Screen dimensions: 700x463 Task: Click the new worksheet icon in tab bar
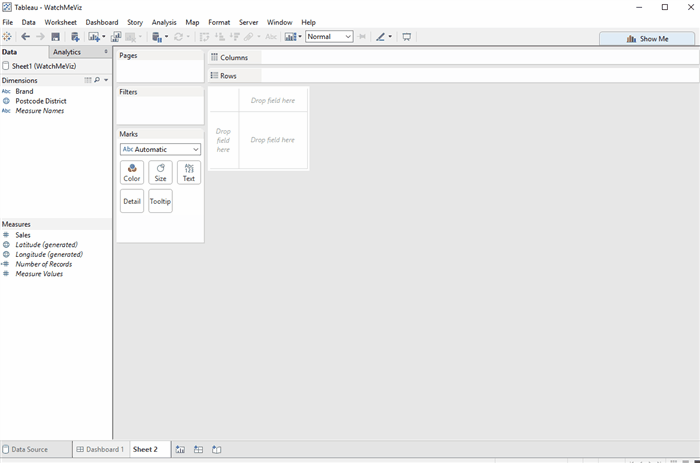click(x=180, y=449)
